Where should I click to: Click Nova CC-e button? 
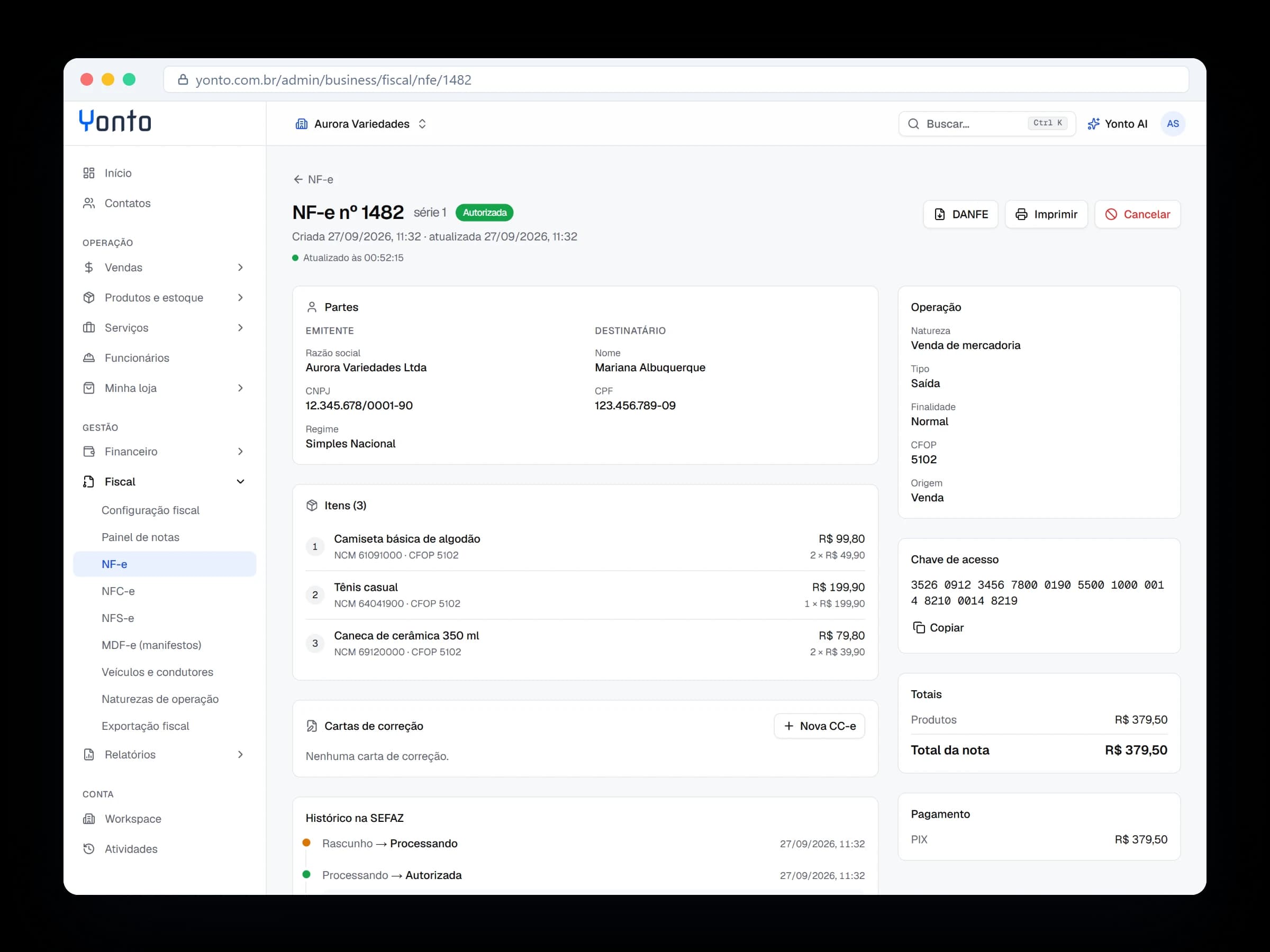tap(819, 726)
